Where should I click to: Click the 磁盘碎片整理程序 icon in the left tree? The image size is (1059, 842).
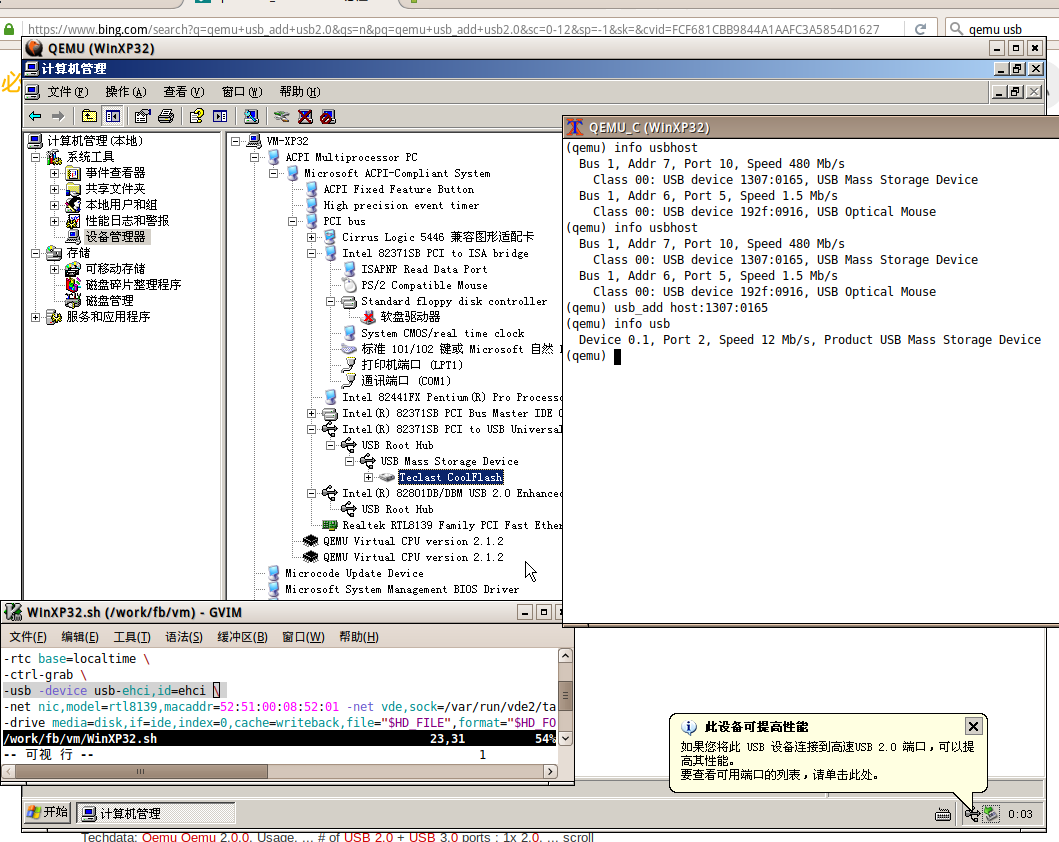click(x=73, y=285)
